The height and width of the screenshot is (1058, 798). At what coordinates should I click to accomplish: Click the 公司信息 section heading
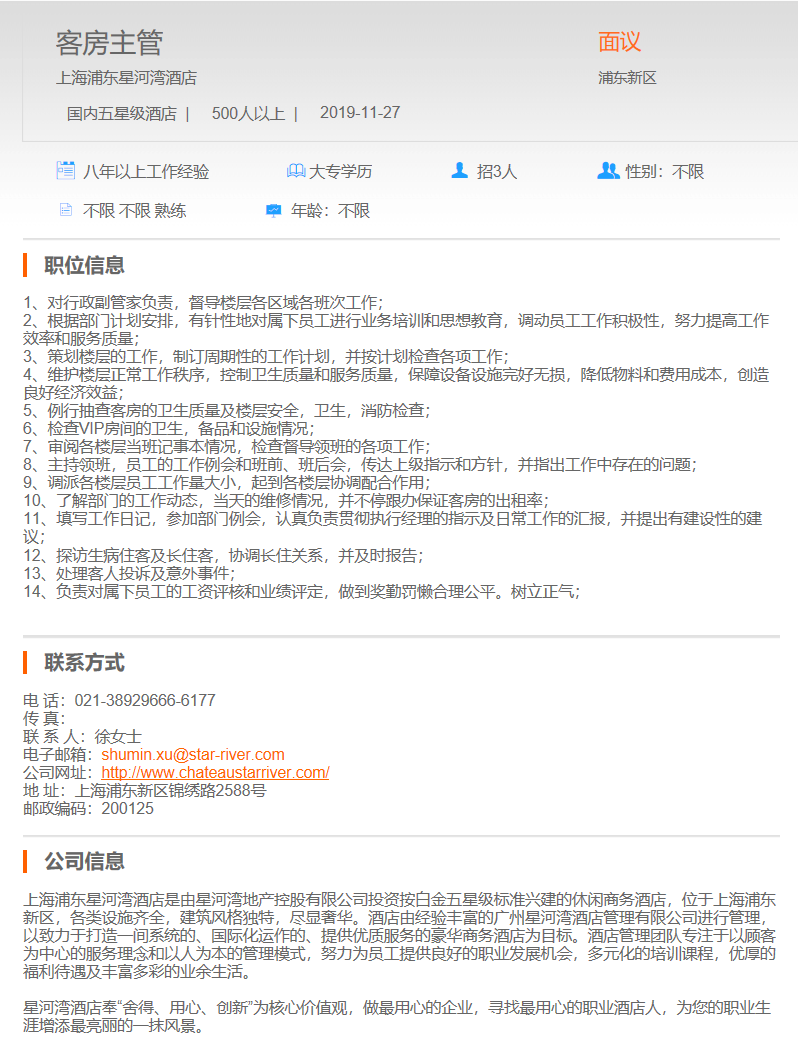pos(84,861)
